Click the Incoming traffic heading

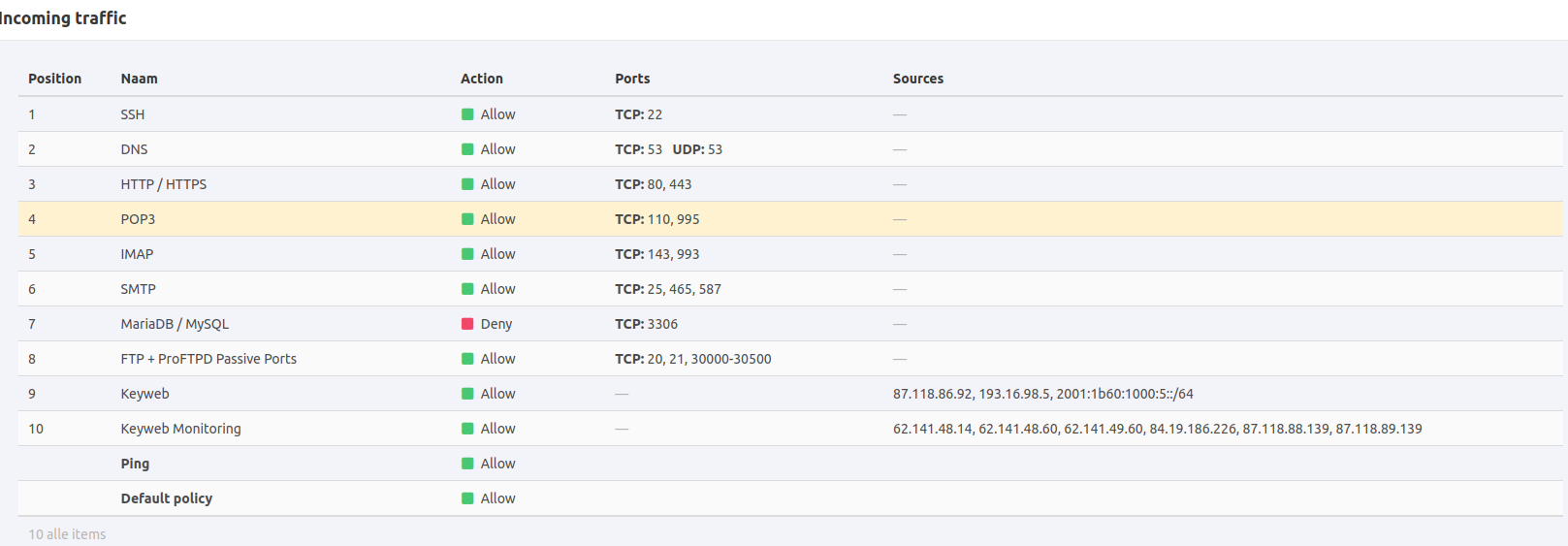(64, 18)
